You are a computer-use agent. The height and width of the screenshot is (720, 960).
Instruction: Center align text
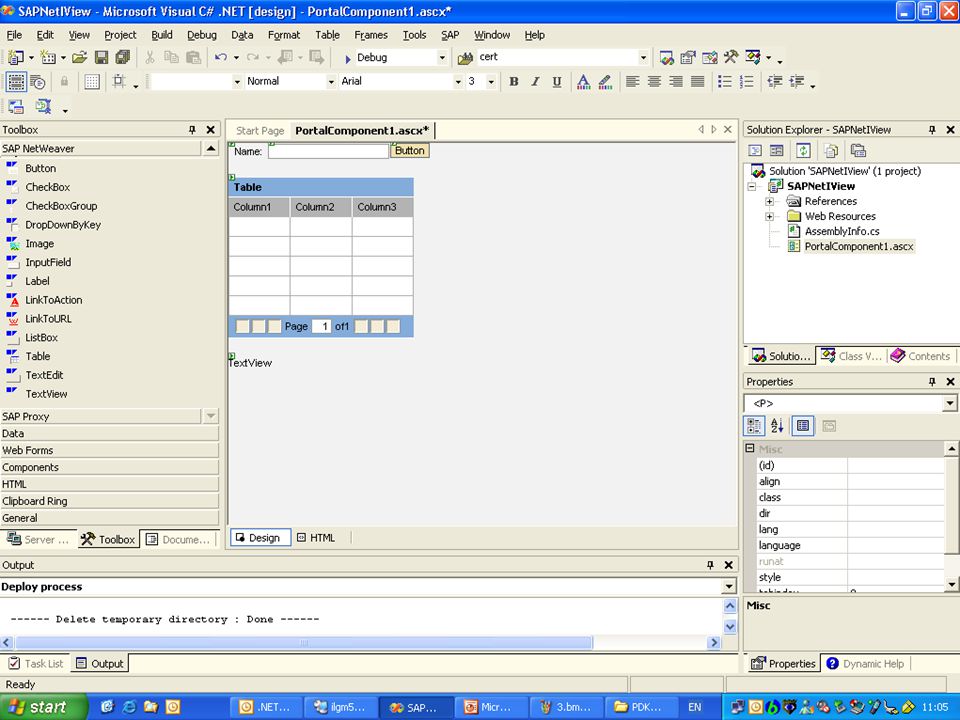654,81
